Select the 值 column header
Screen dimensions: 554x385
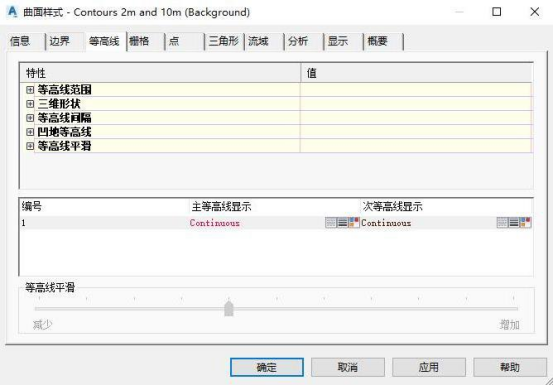coord(417,73)
